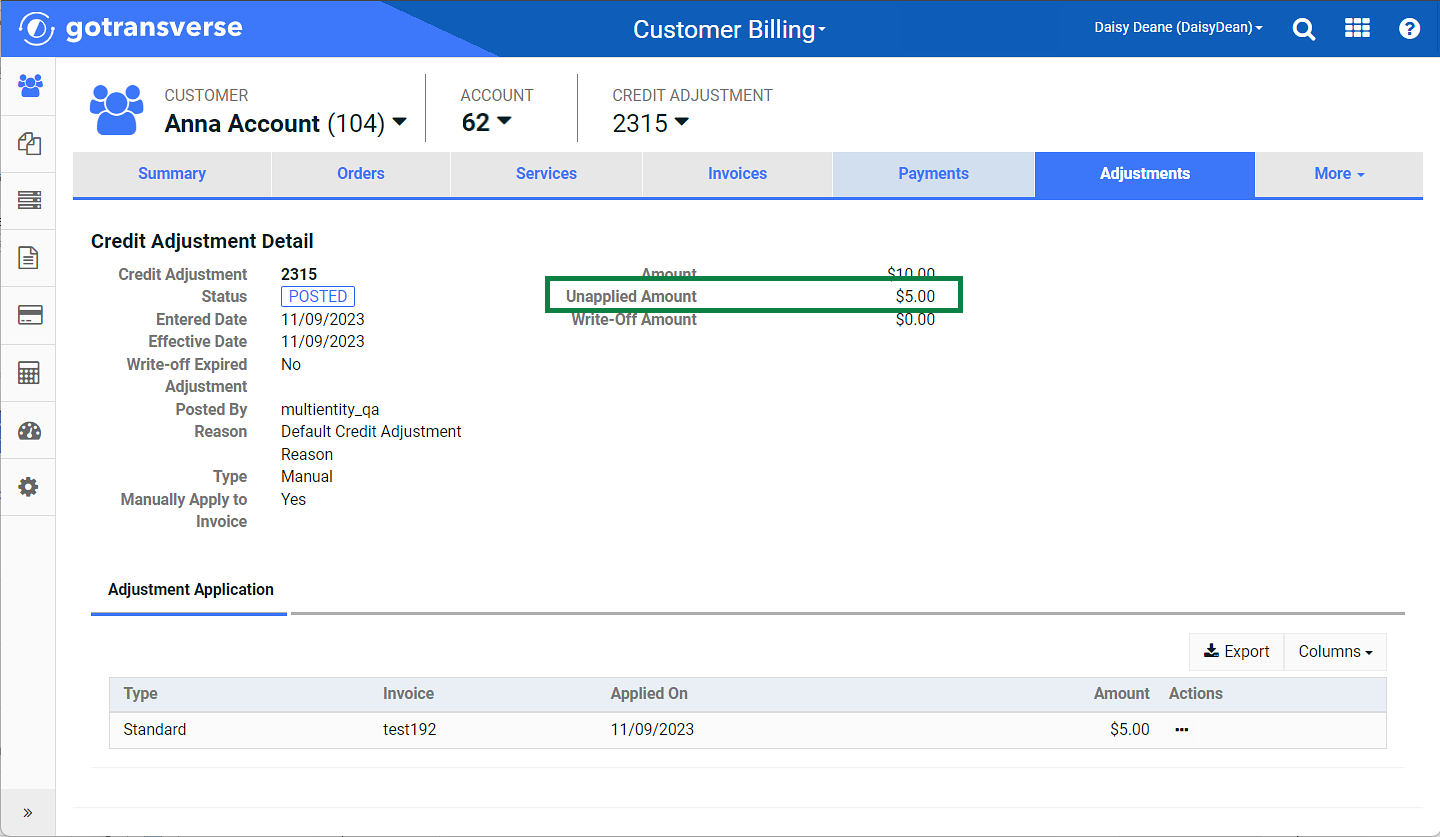The height and width of the screenshot is (837, 1440).
Task: Open the apps grid icon
Action: point(1357,28)
